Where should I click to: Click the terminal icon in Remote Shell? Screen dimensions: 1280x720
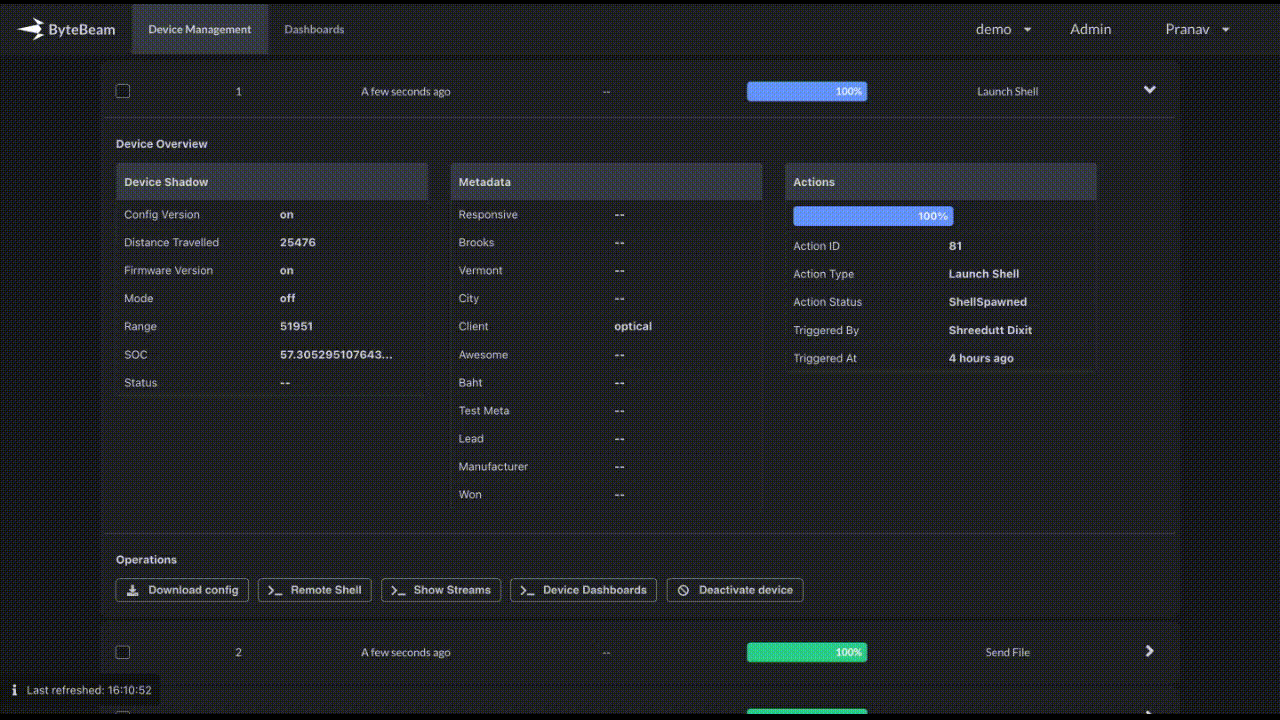pyautogui.click(x=275, y=590)
